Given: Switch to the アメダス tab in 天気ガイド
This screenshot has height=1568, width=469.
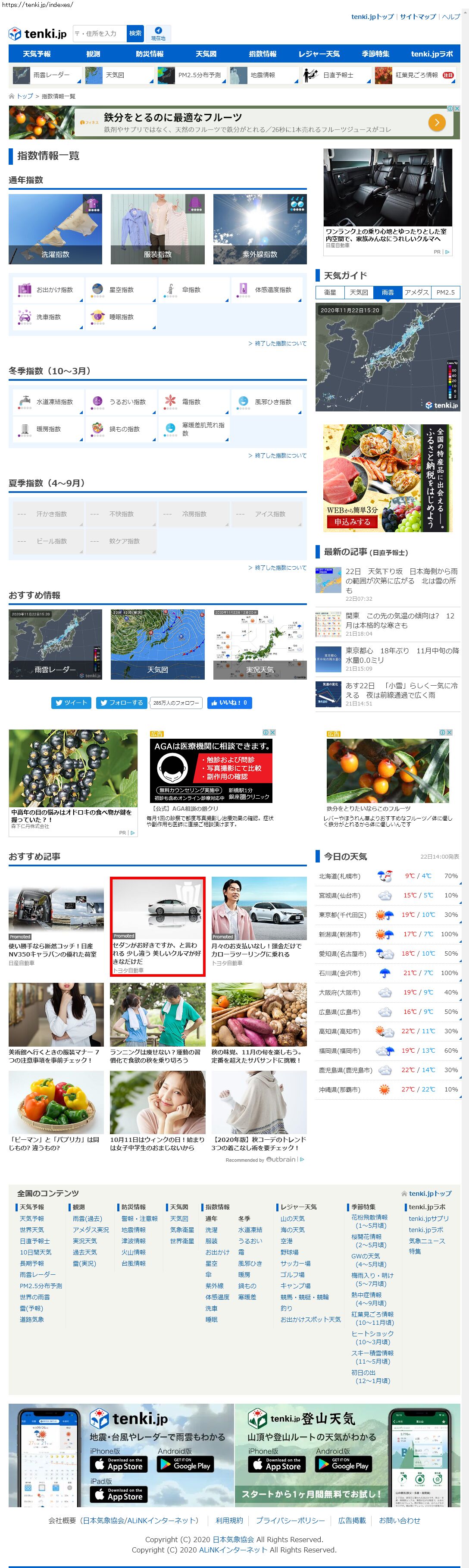Looking at the screenshot, I should coord(417,292).
